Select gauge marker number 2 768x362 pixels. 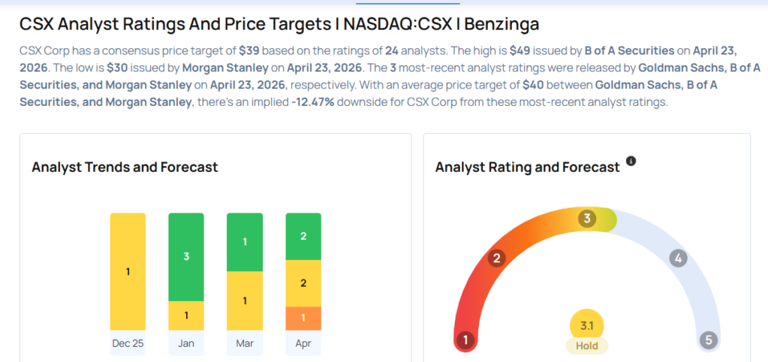coord(496,259)
